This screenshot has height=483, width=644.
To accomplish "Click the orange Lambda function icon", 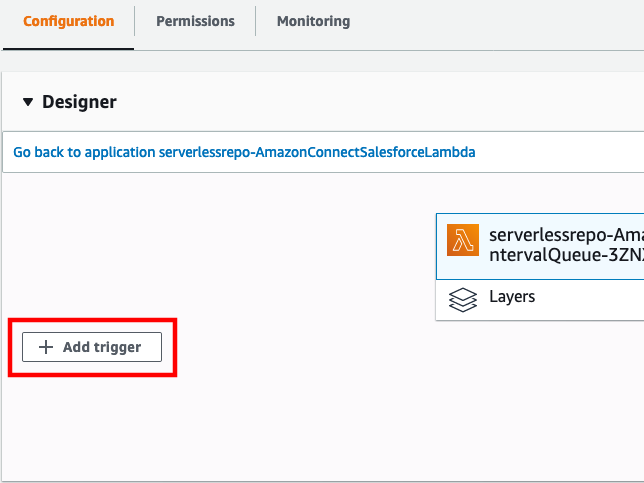I will [463, 240].
